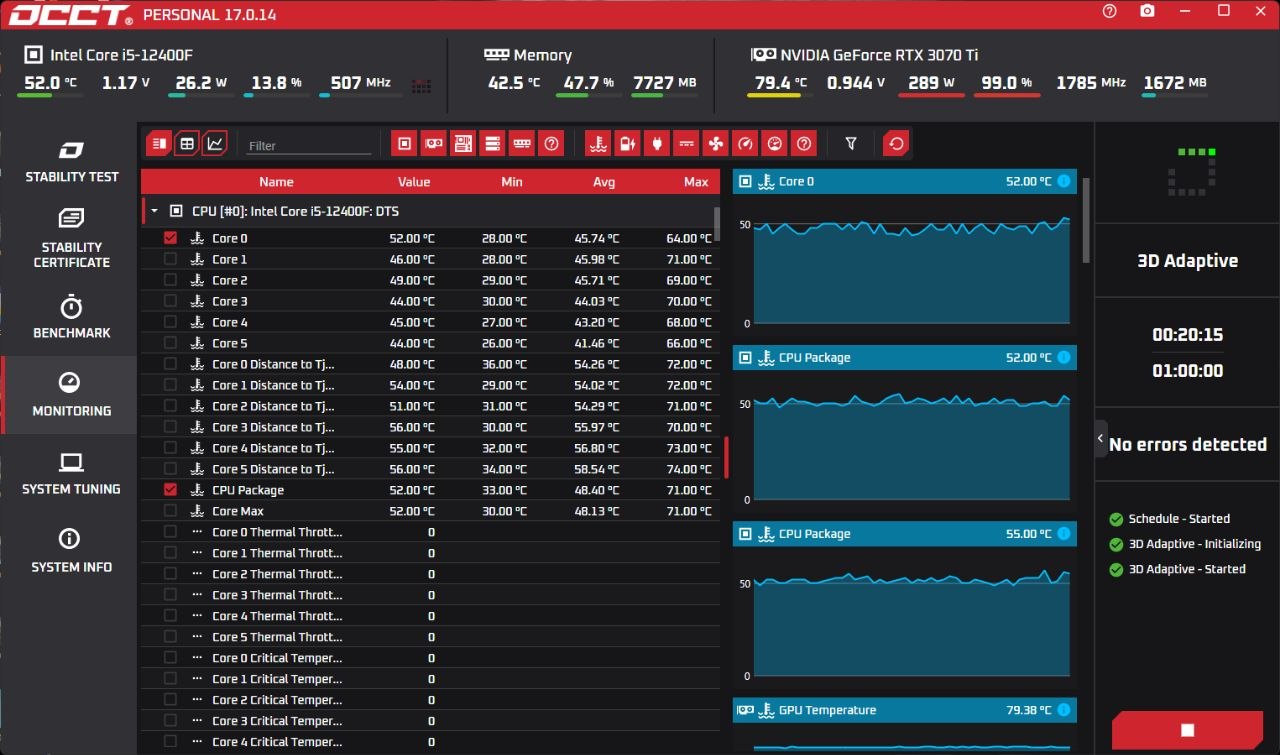Collapse the right test panel with the chevron
1280x755 pixels.
(x=1101, y=438)
